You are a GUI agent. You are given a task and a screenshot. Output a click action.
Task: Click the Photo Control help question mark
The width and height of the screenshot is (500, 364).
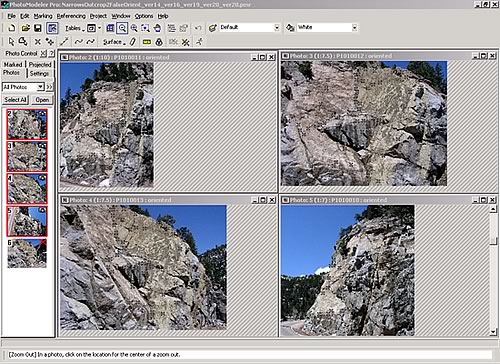(51, 53)
